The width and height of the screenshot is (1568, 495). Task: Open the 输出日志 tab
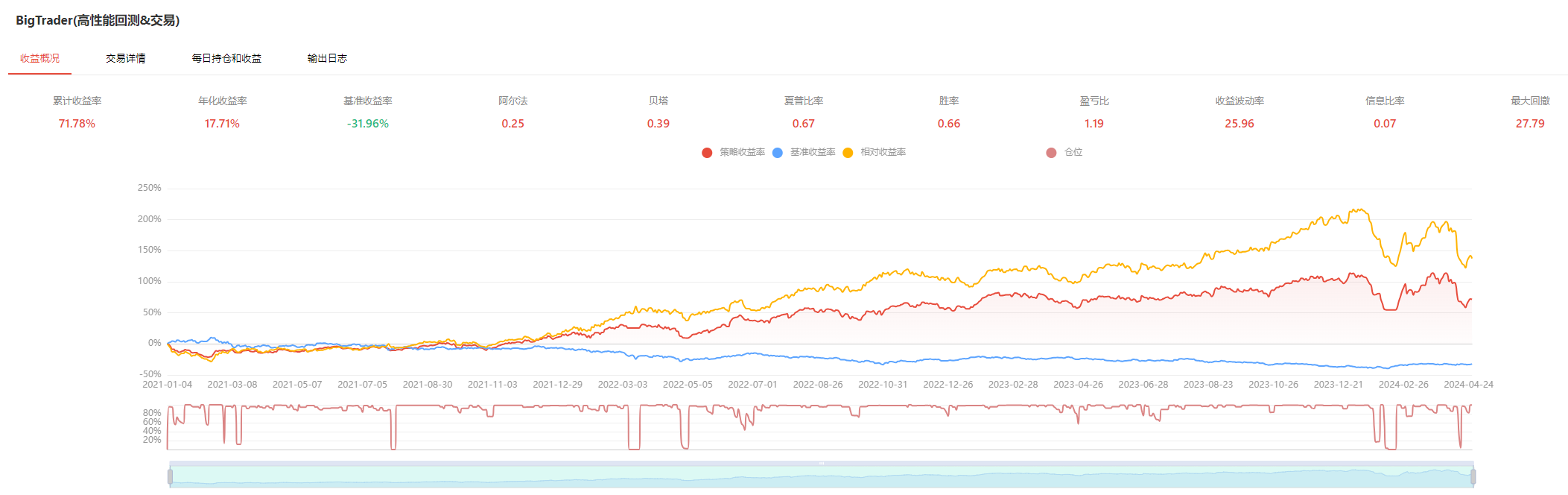(327, 58)
